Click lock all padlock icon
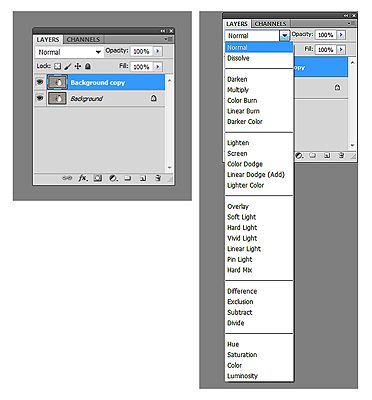The width and height of the screenshot is (372, 400). point(88,66)
